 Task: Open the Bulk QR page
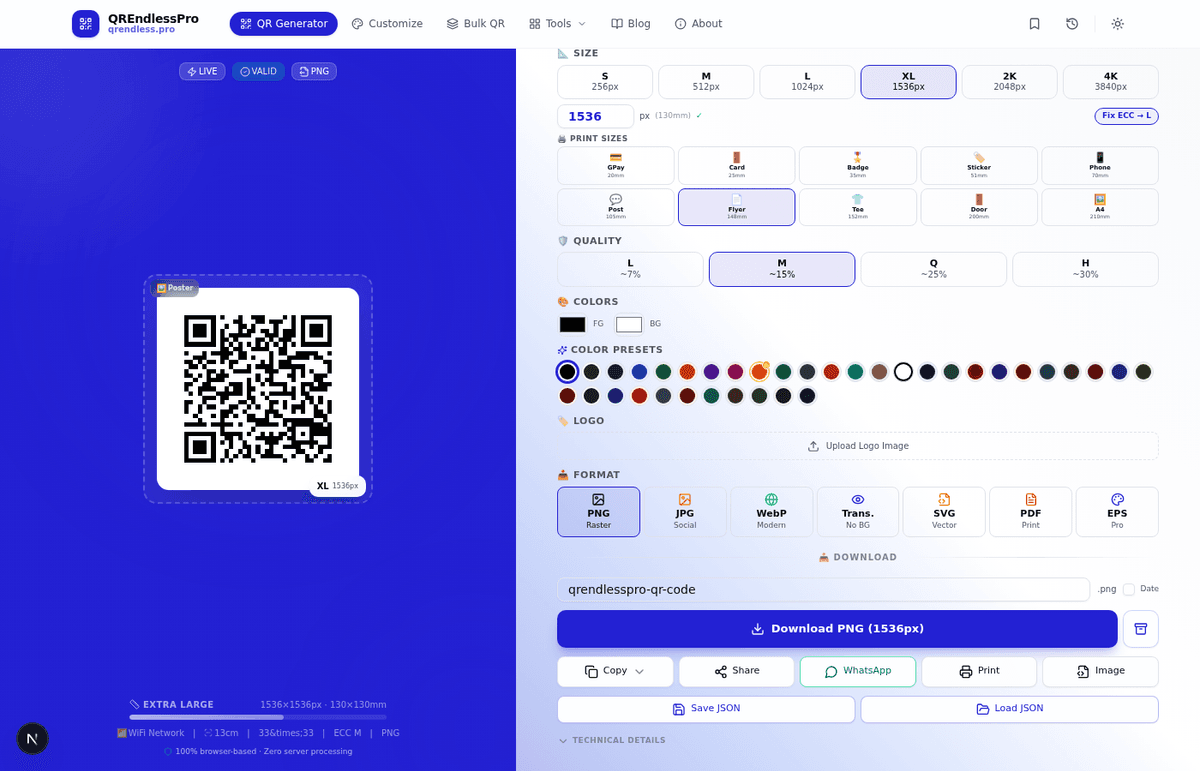(475, 23)
